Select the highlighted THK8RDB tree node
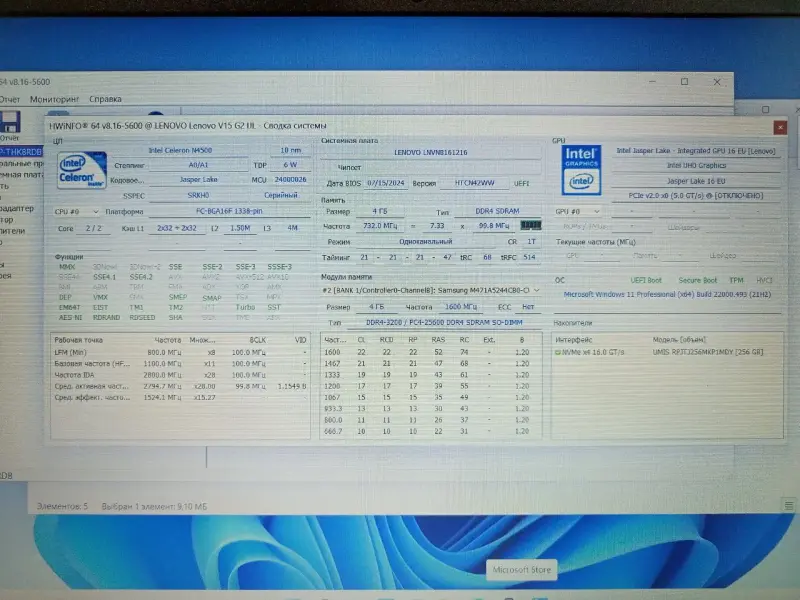This screenshot has height=600, width=800. click(x=18, y=151)
